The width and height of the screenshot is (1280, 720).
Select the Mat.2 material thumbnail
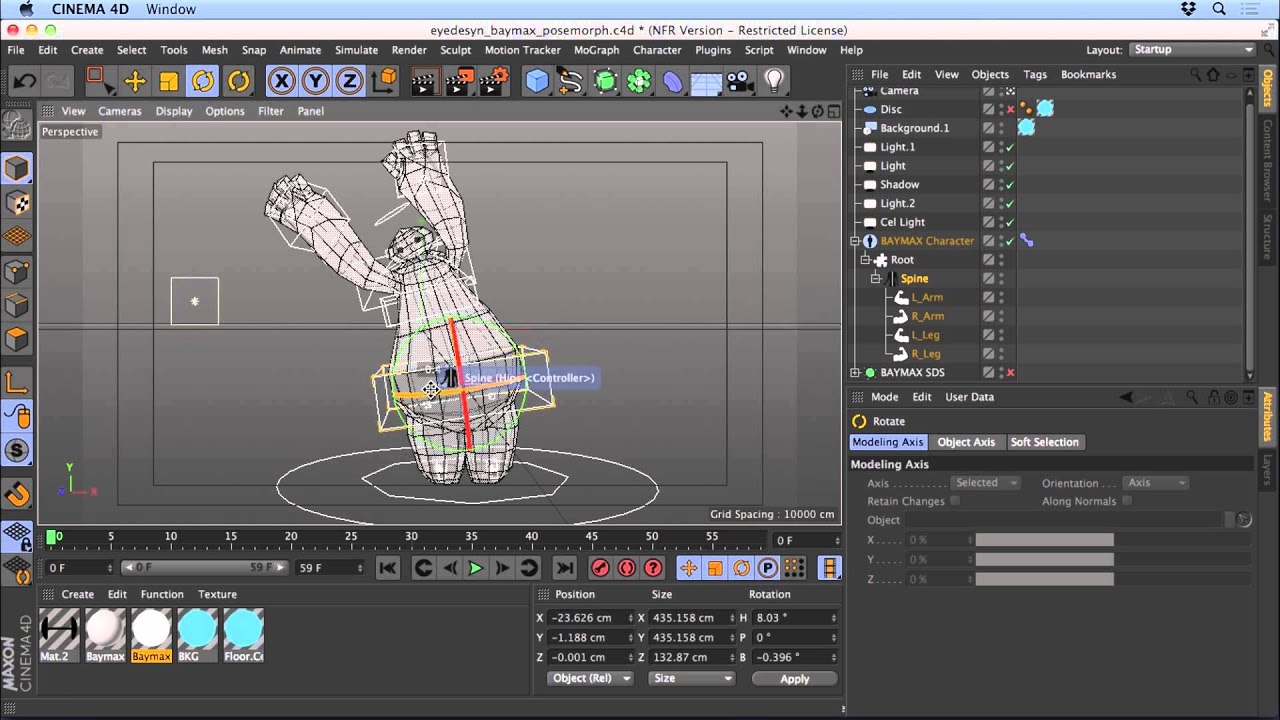(x=58, y=636)
